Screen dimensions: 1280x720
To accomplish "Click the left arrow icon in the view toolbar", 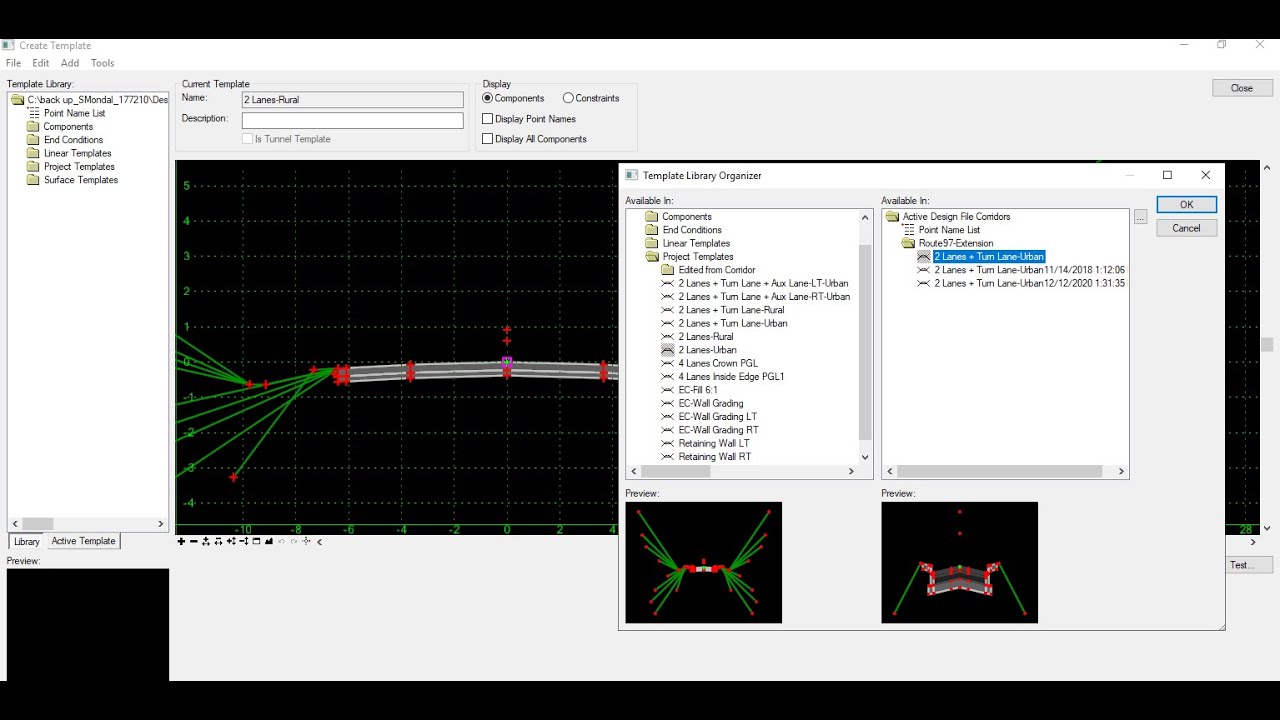I will 319,541.
